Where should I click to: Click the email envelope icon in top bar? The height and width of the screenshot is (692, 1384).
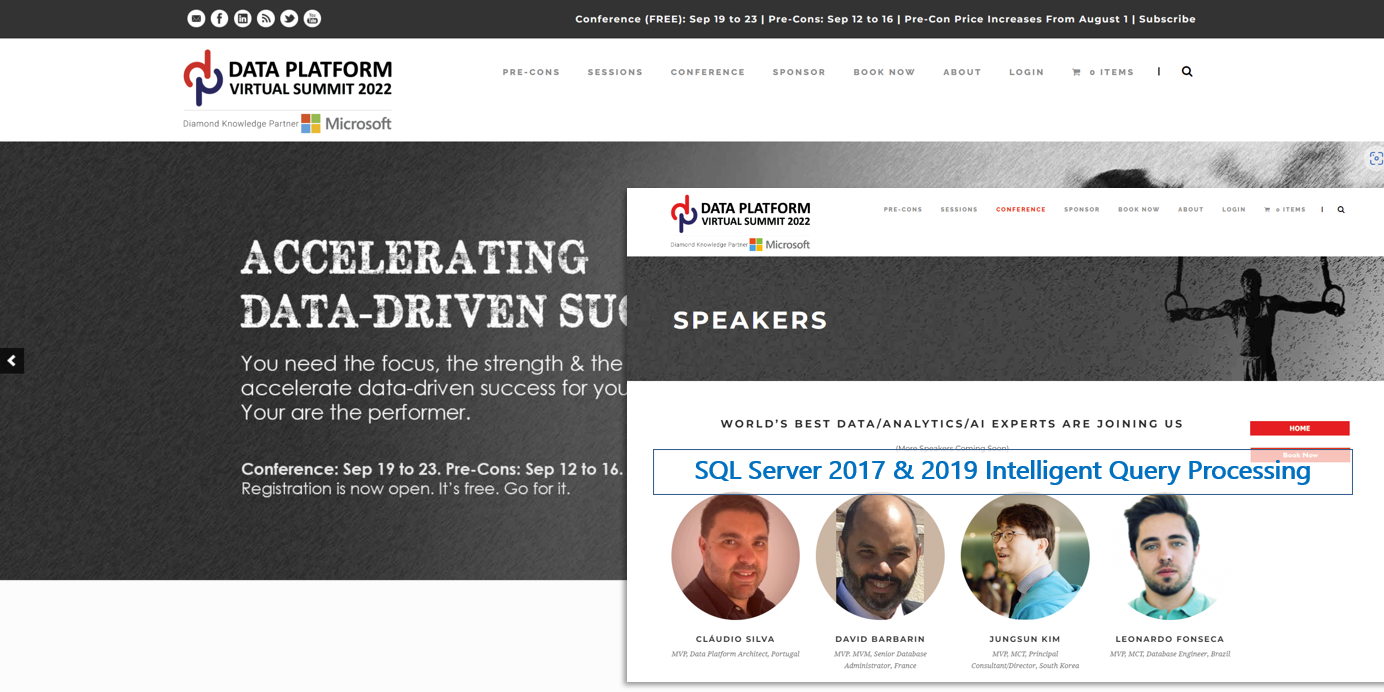point(196,18)
